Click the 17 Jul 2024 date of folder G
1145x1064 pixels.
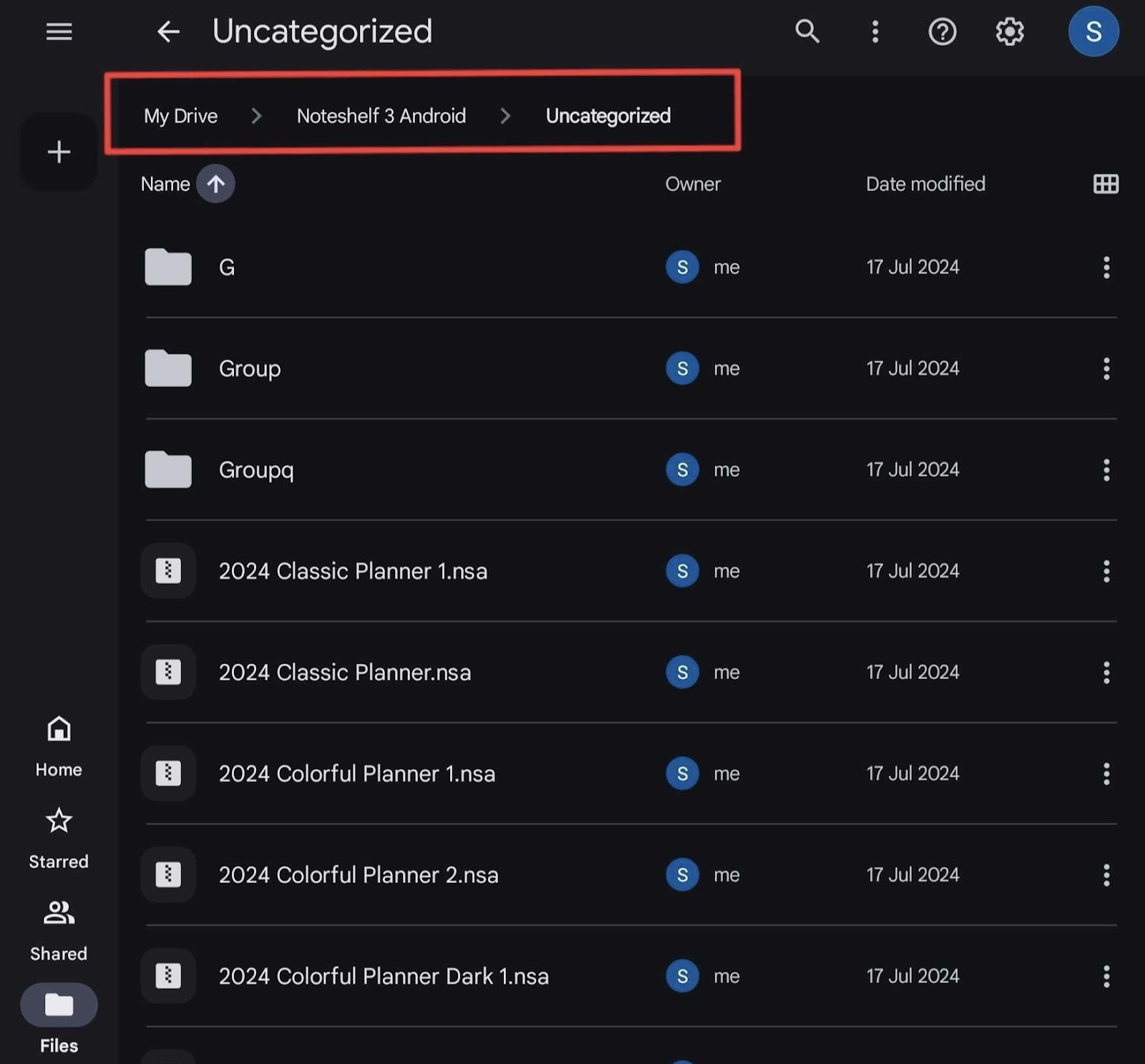(912, 267)
